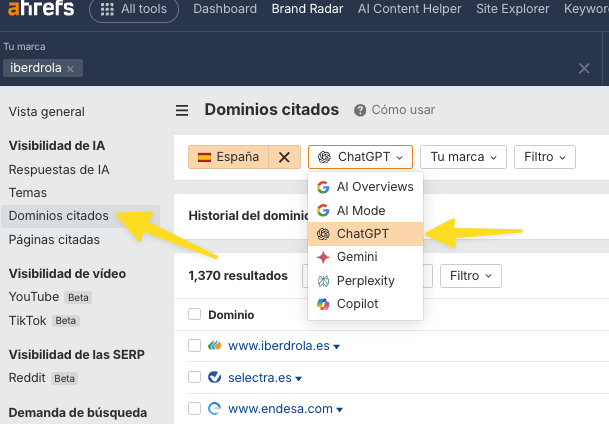Open the Cómo usar help link
609x424 pixels.
tap(403, 110)
